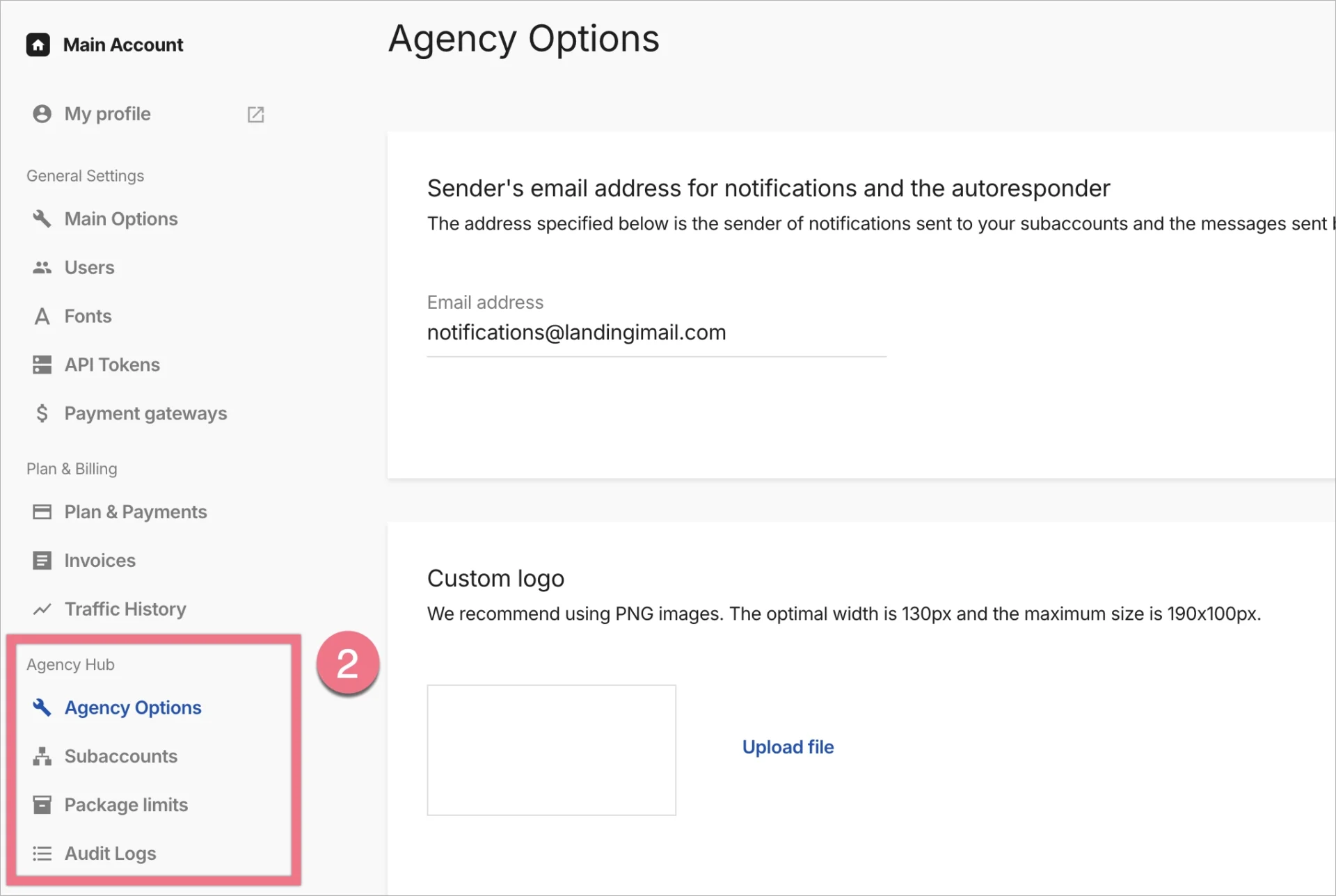Click the Invoices document icon
The width and height of the screenshot is (1336, 896).
pos(42,561)
